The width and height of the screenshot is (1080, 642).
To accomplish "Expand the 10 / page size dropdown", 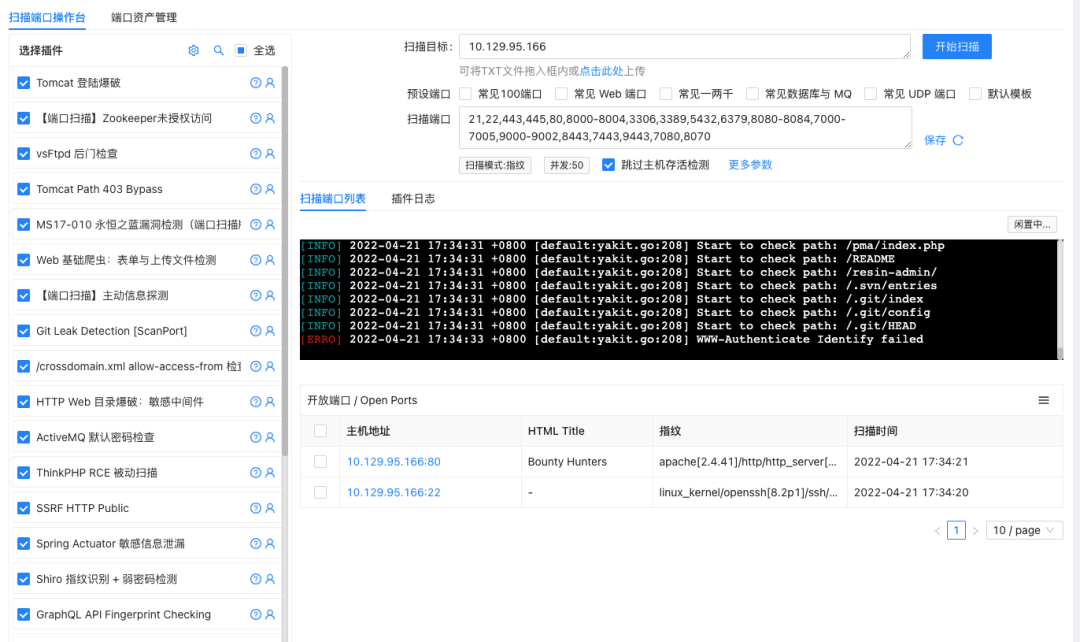I will [1024, 530].
